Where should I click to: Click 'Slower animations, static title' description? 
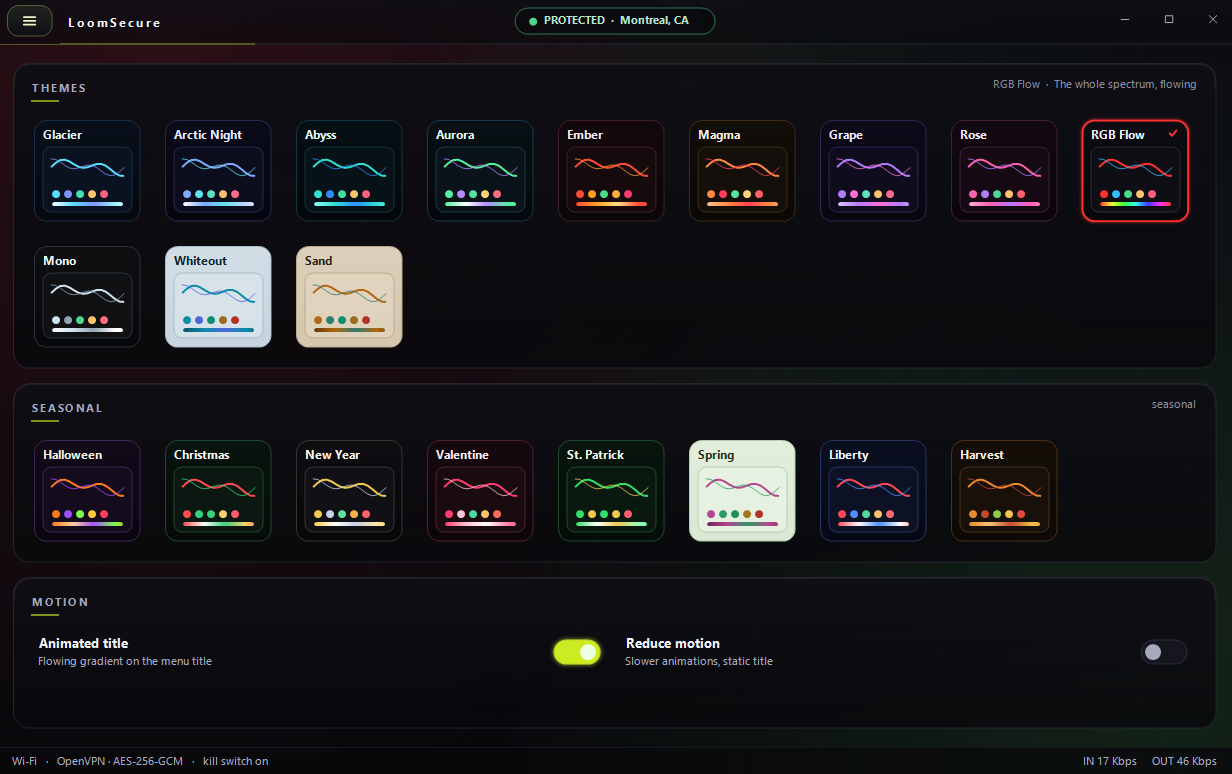point(699,661)
